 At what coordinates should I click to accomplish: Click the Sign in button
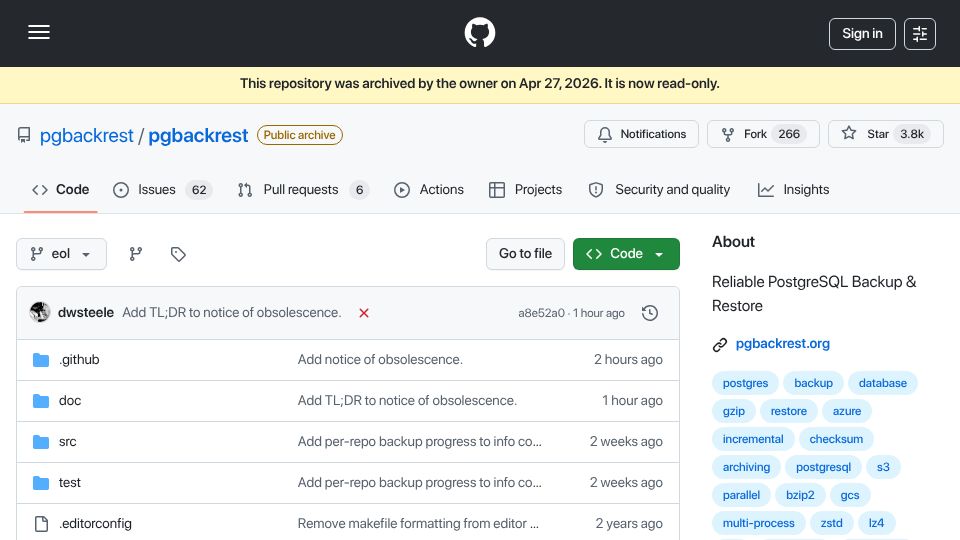coord(862,34)
